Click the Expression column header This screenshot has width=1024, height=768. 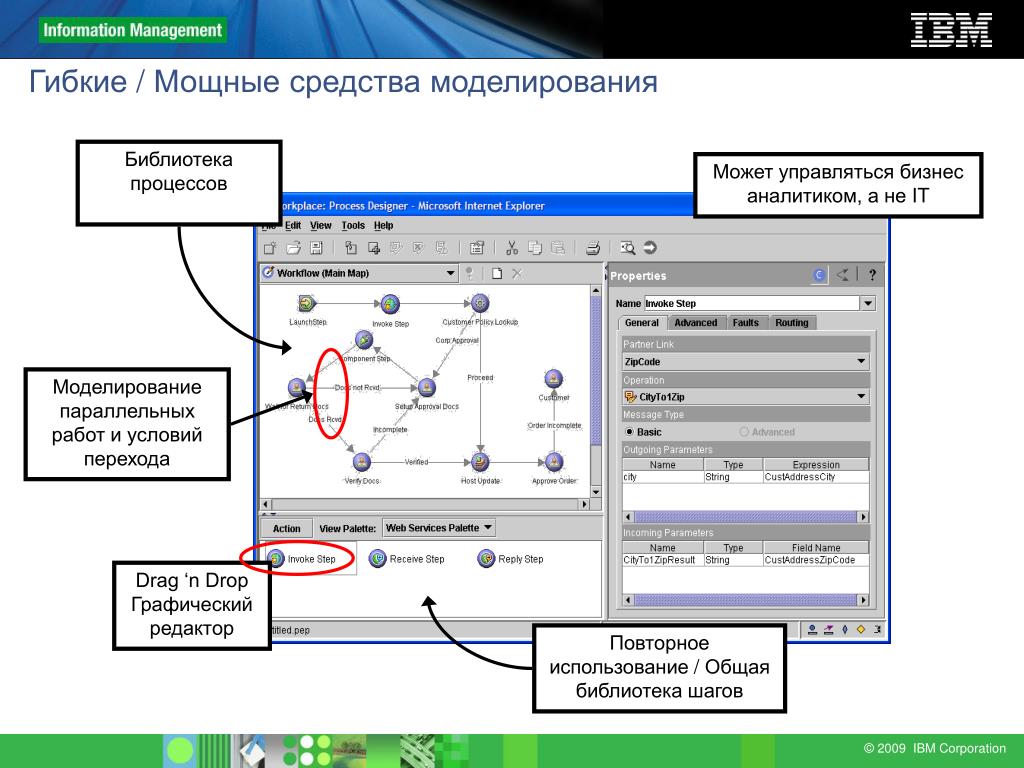tap(816, 464)
